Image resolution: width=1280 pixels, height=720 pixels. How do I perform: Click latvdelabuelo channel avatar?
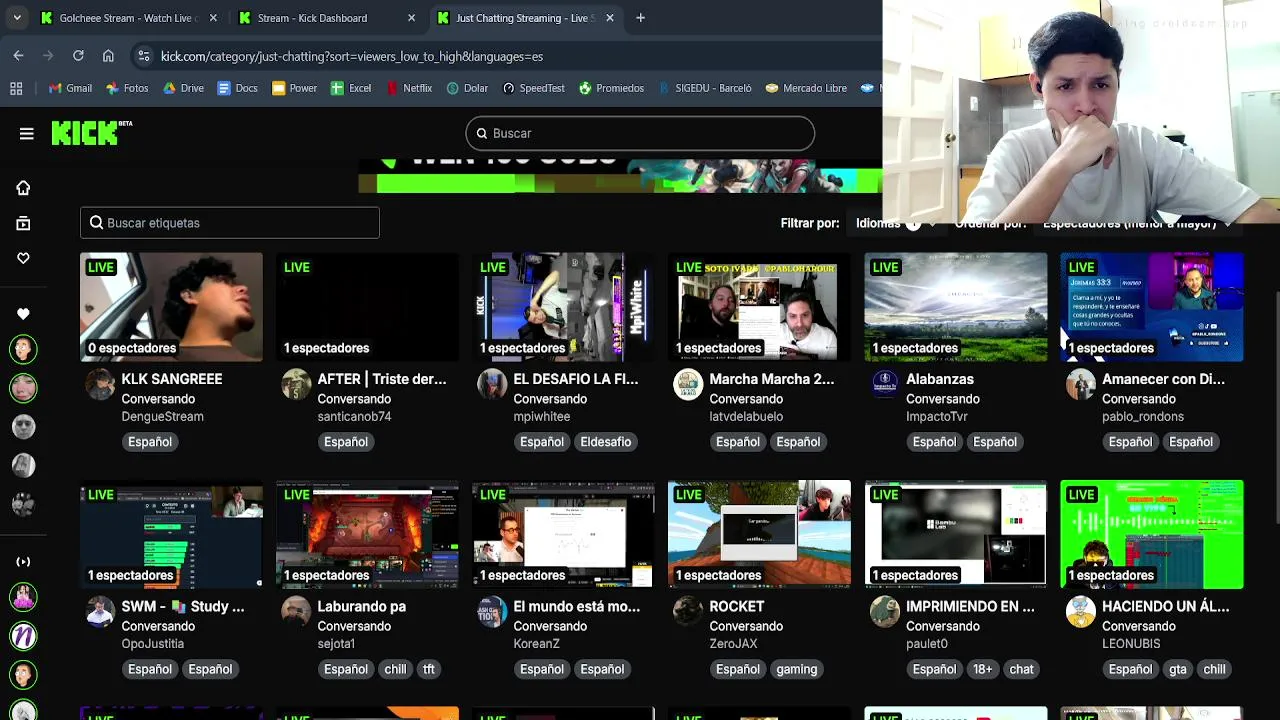688,384
